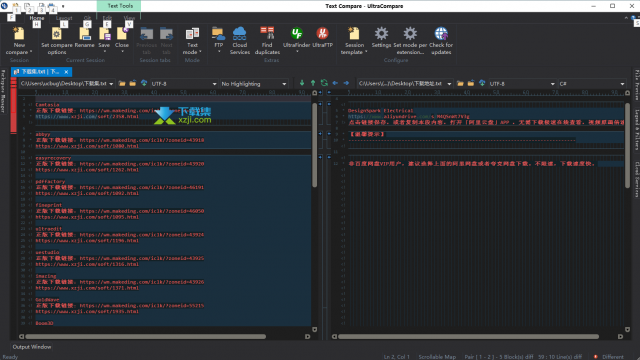The width and height of the screenshot is (640, 360).
Task: Click the New compare session icon
Action: pos(19,34)
